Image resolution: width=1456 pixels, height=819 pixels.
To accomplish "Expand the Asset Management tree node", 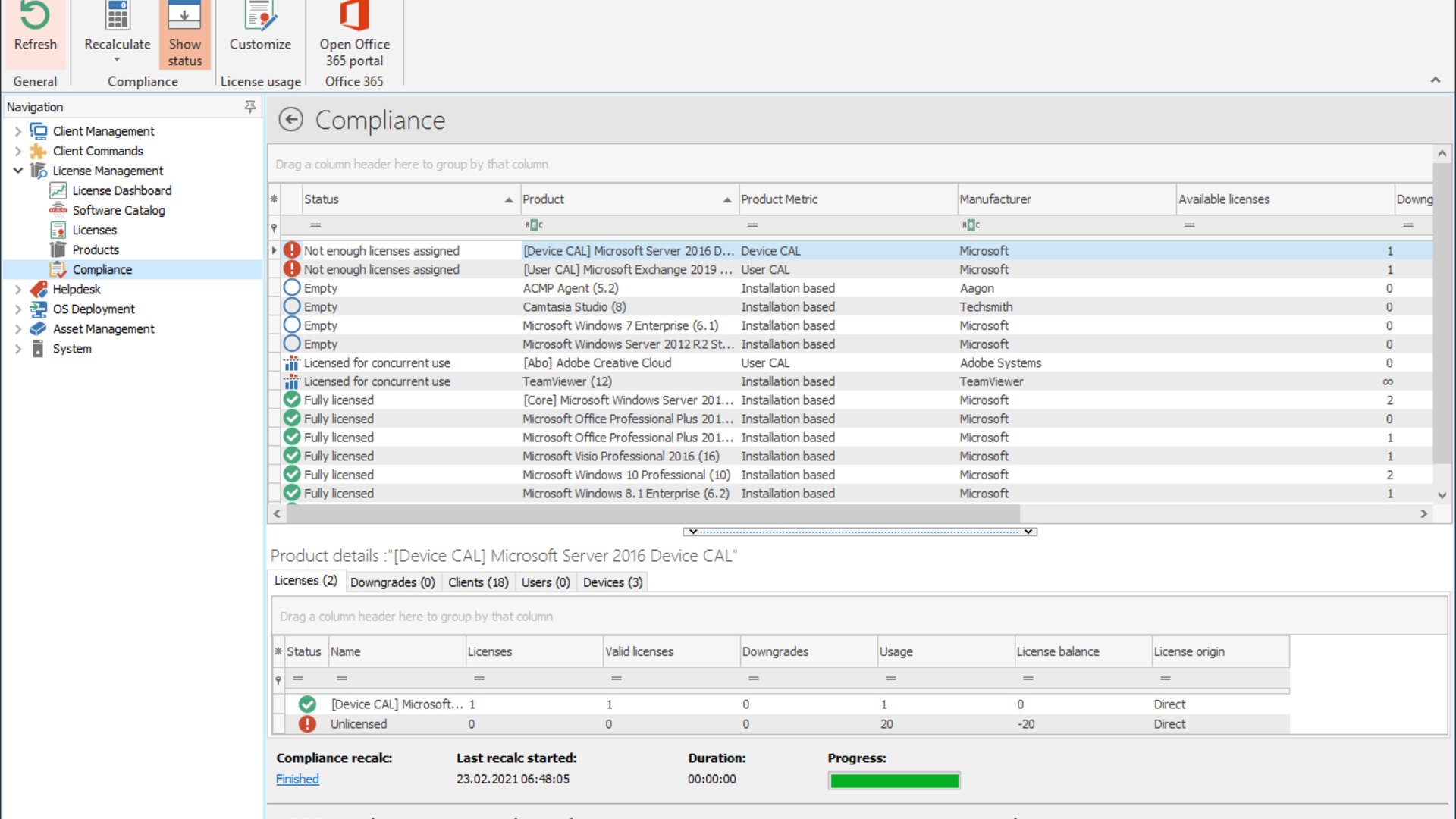I will click(x=18, y=328).
